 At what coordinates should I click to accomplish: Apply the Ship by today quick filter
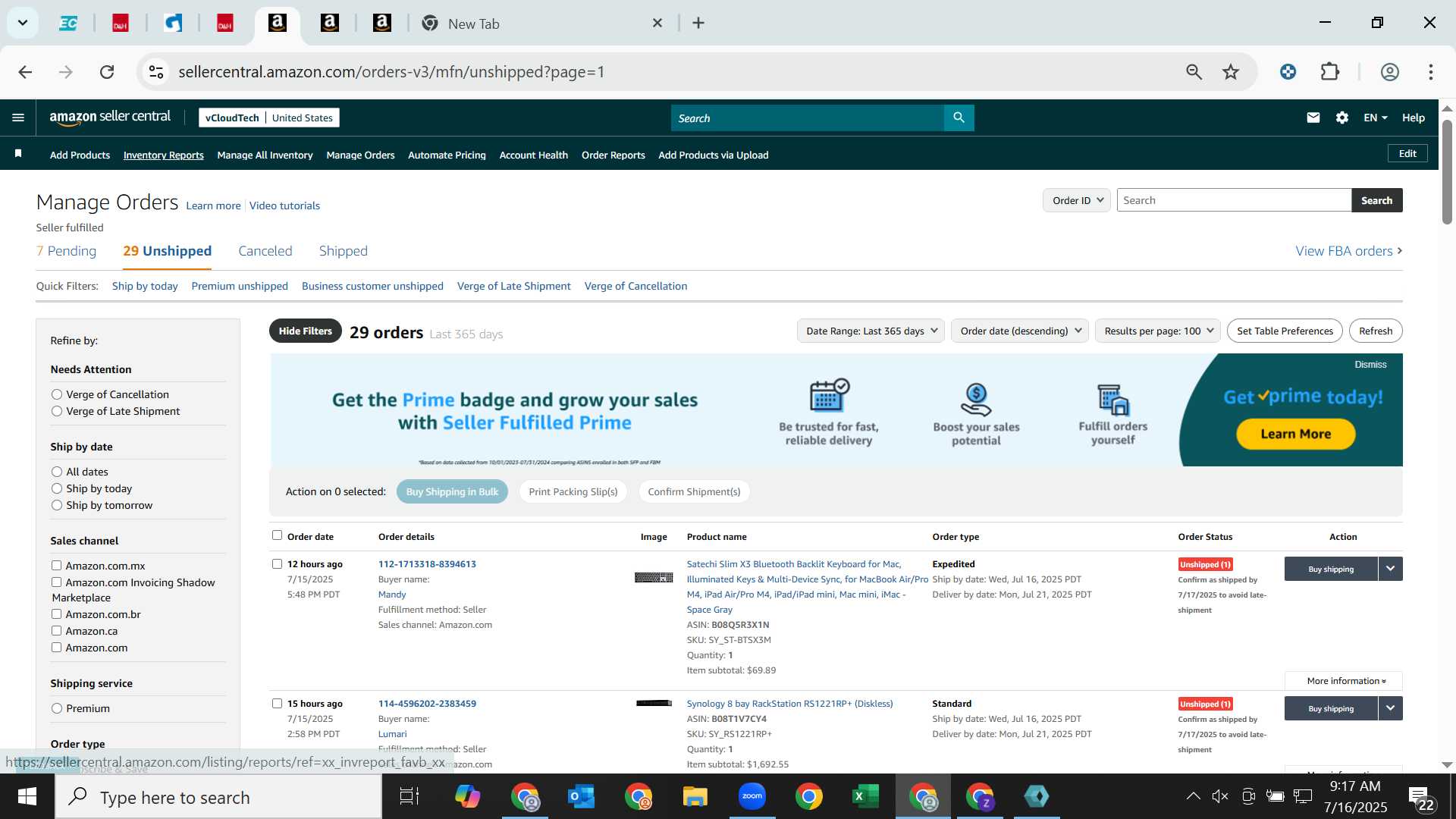[x=145, y=286]
